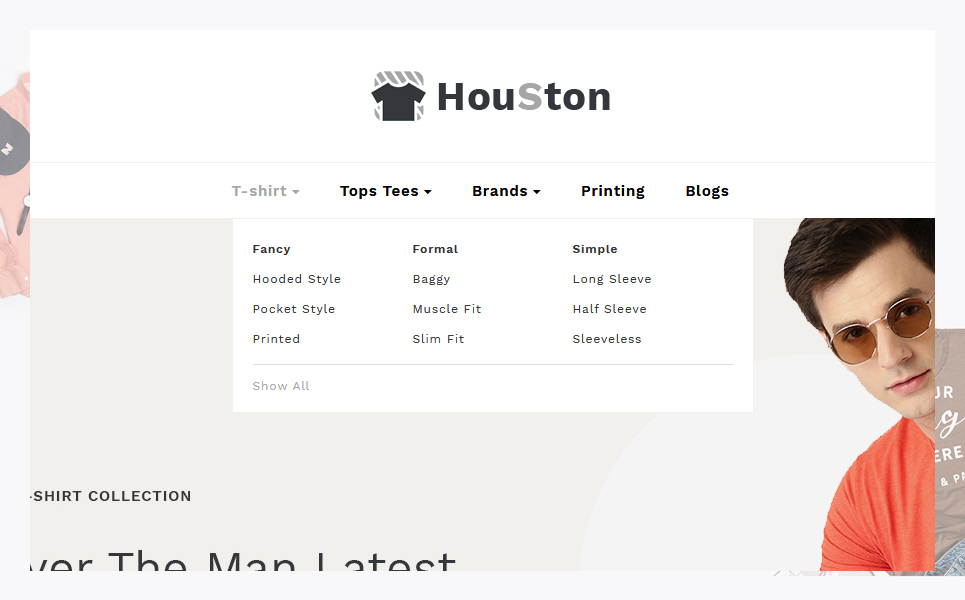The image size is (965, 600).
Task: Choose Long Sleeve under Simple
Action: (x=612, y=279)
